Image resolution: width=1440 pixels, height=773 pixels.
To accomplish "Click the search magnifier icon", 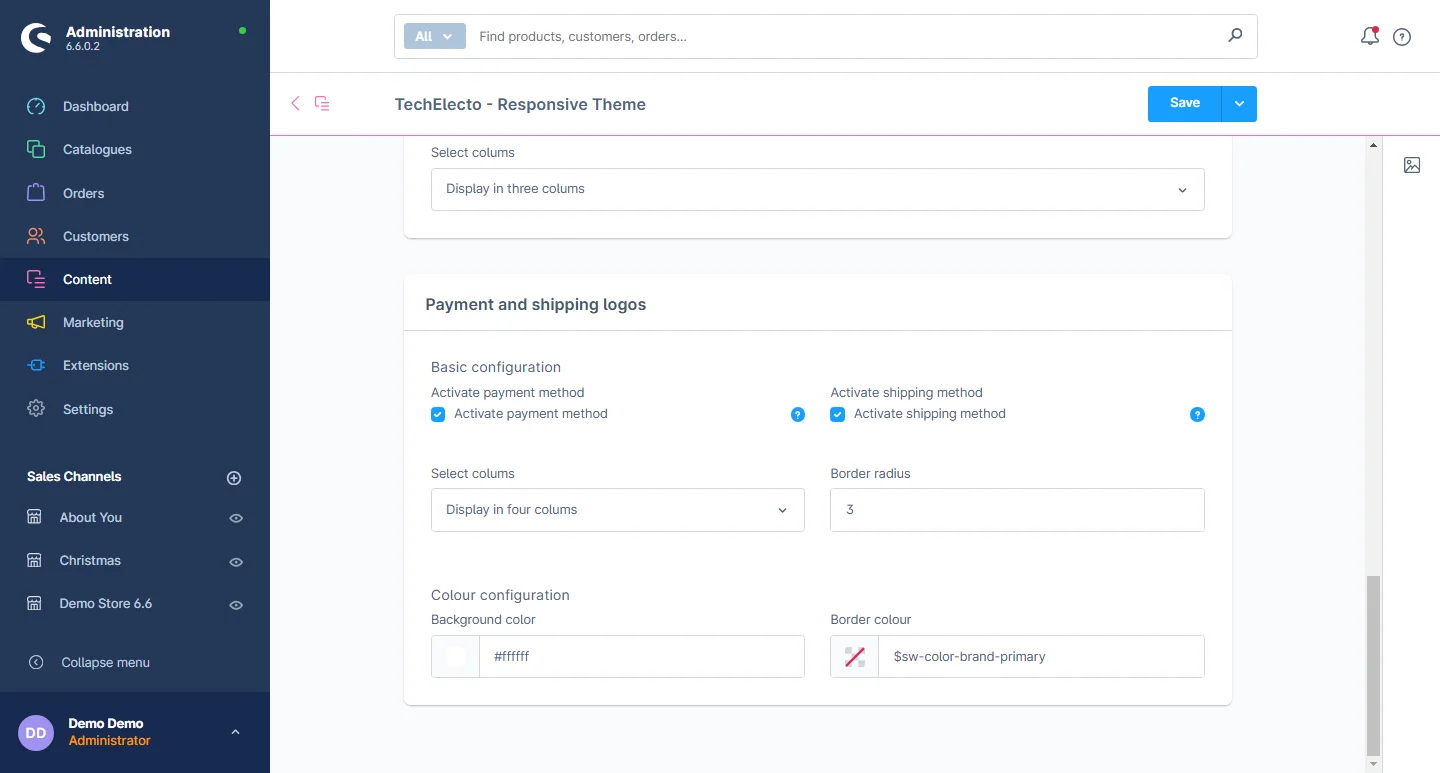I will click(1235, 36).
